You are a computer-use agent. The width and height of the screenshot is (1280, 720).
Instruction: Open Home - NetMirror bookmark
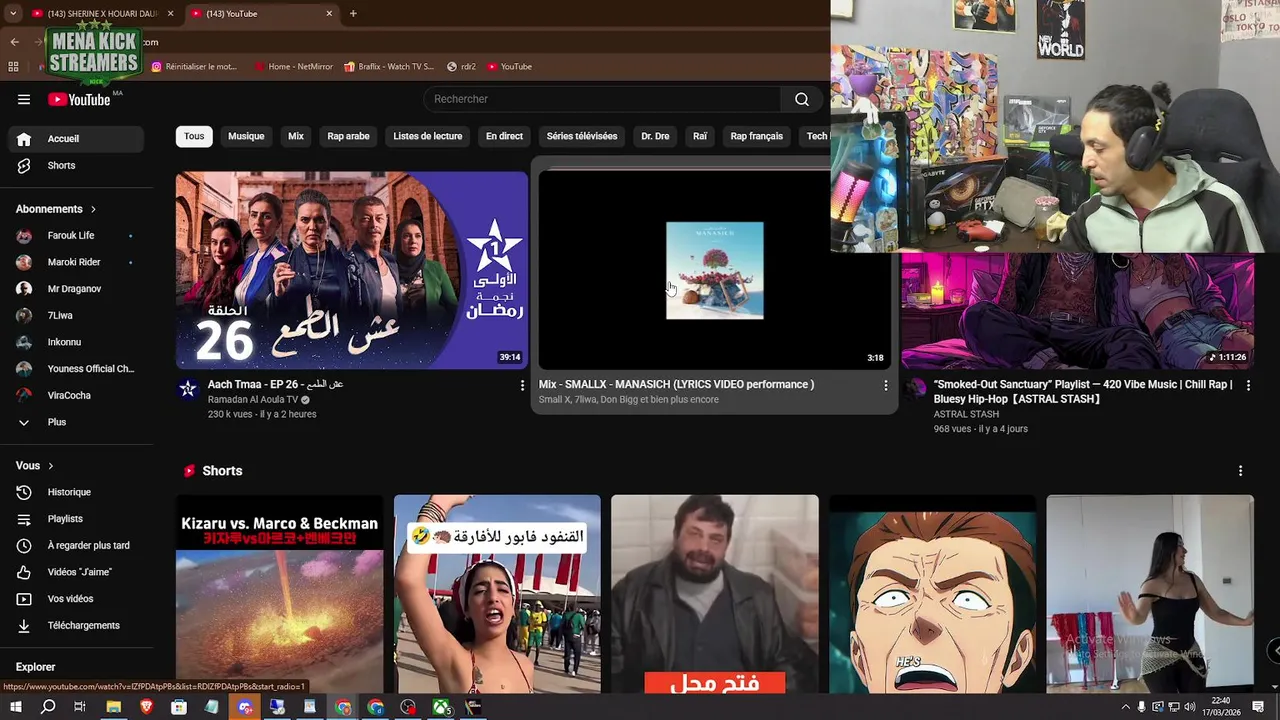click(293, 67)
